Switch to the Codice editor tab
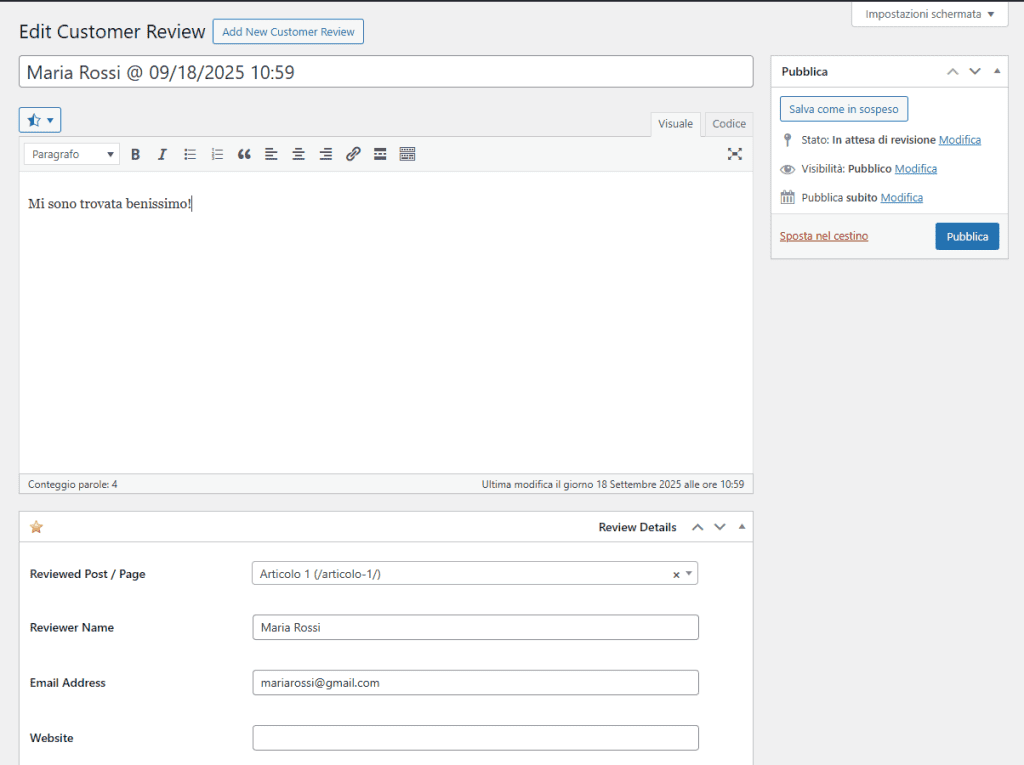Screen dimensions: 1024x765 coord(728,124)
